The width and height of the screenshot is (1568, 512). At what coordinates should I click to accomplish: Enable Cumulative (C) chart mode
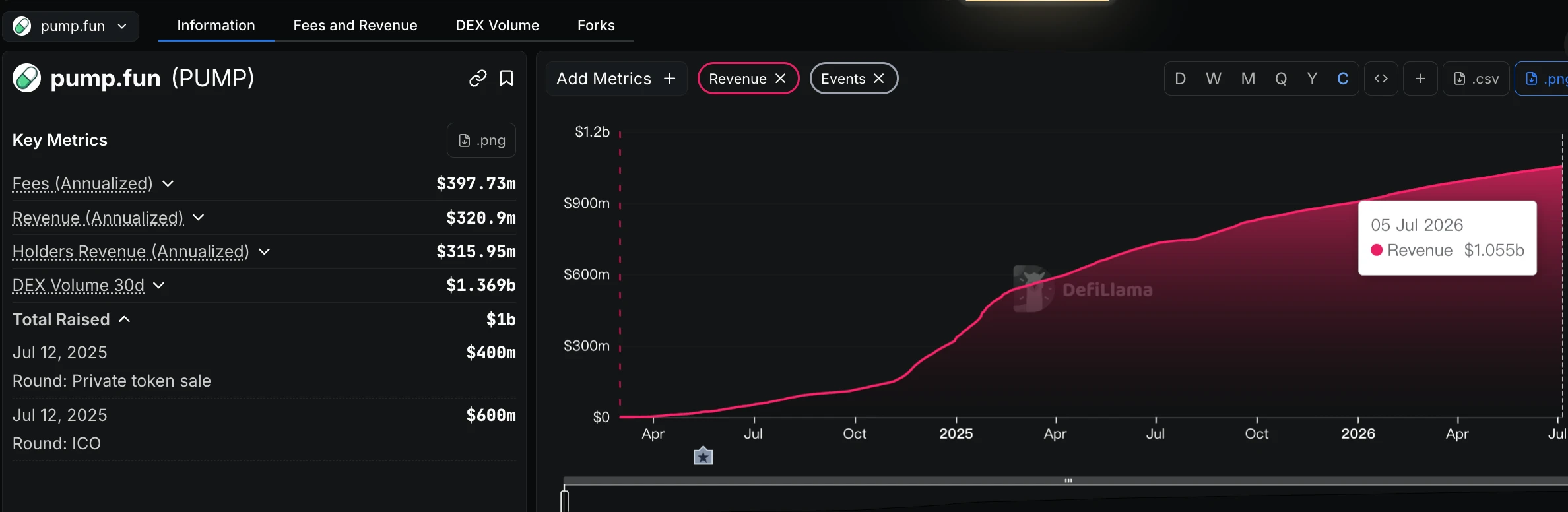(1342, 79)
